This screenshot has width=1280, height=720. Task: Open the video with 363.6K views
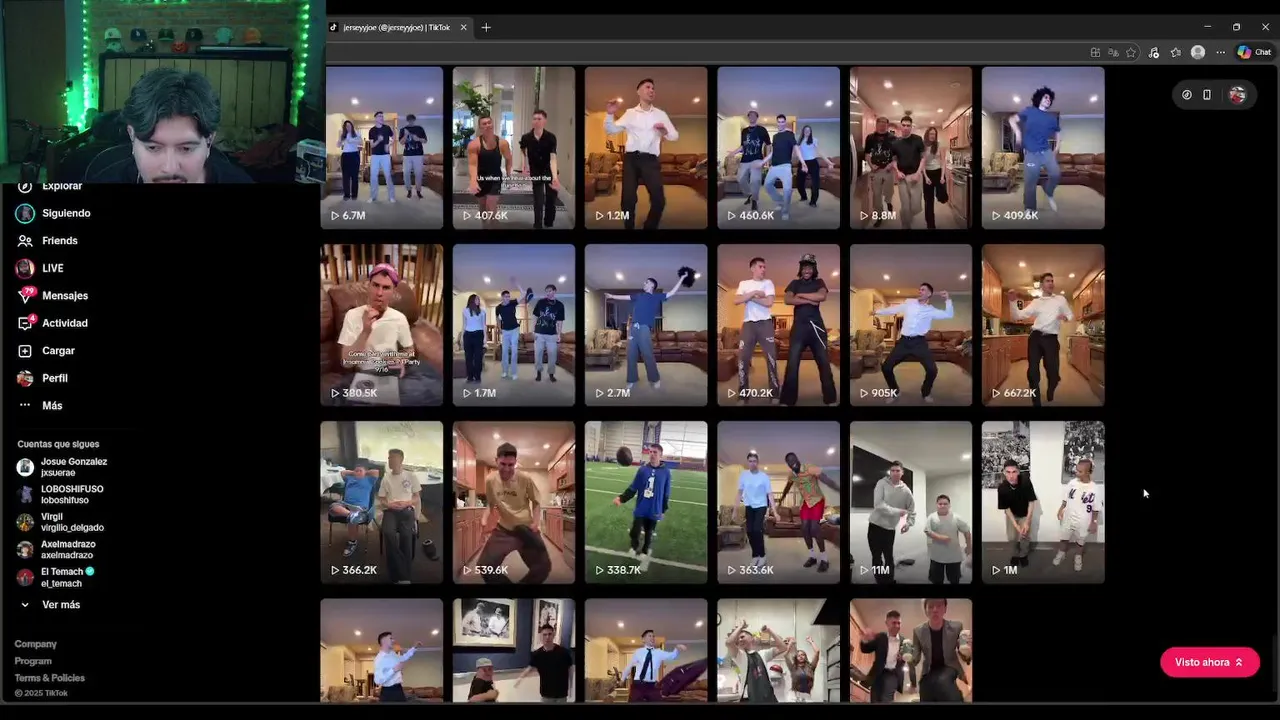point(778,502)
